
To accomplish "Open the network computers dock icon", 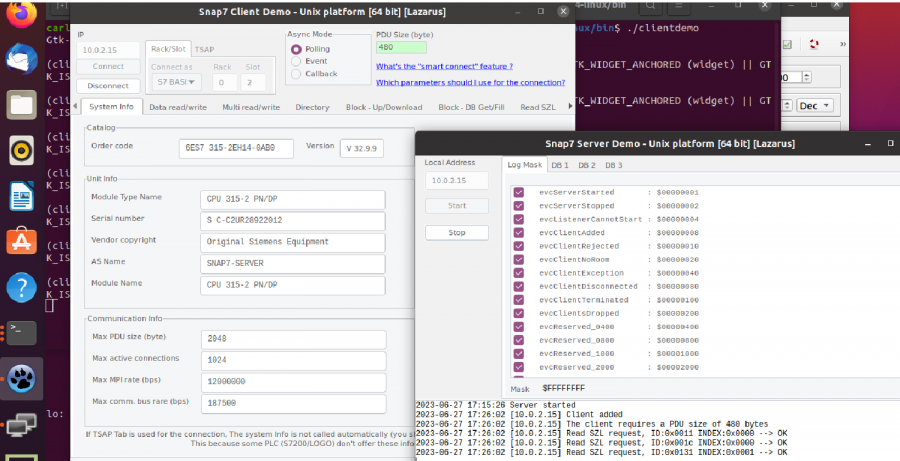I will pyautogui.click(x=22, y=425).
